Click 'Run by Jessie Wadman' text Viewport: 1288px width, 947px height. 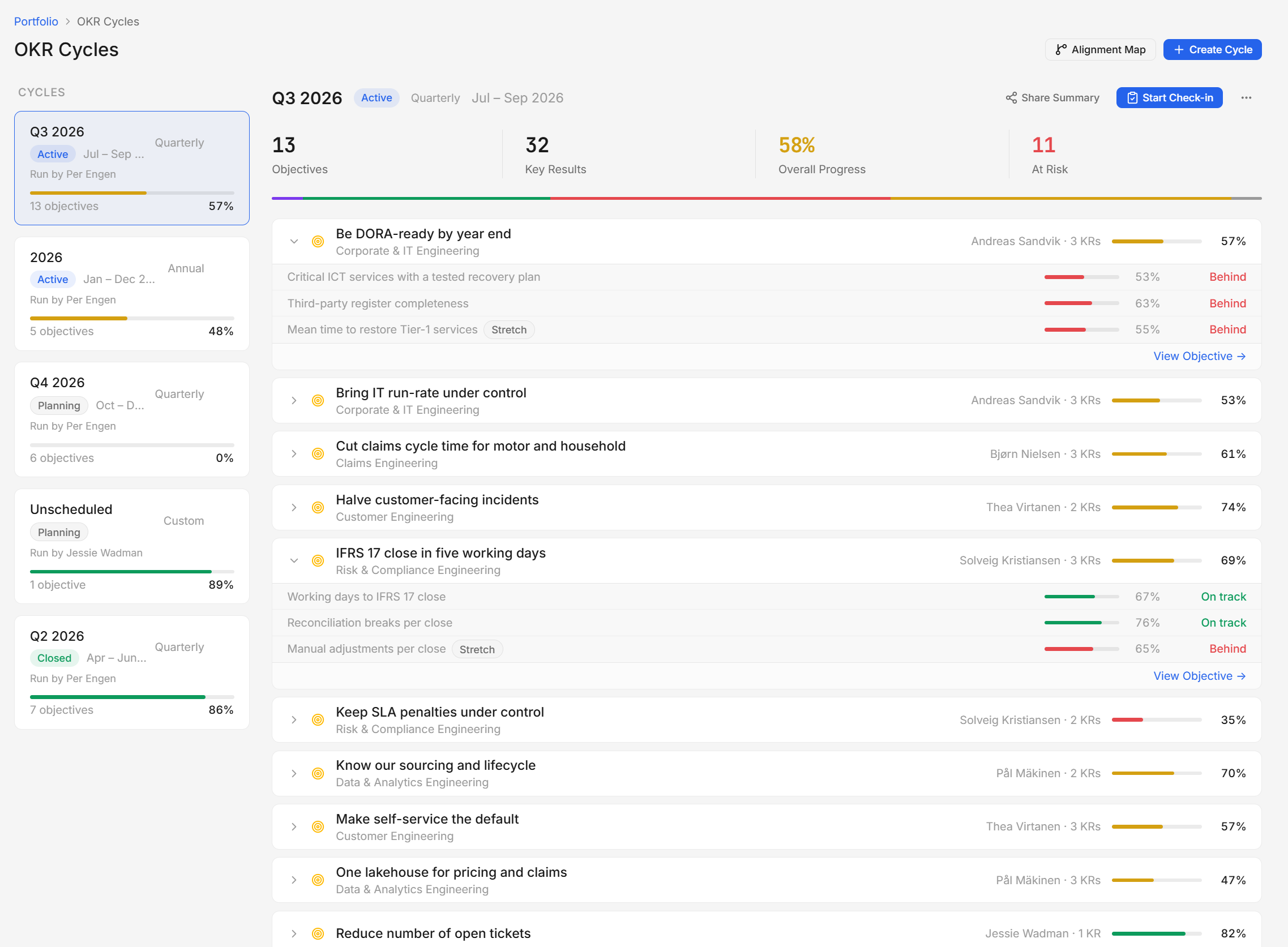86,553
